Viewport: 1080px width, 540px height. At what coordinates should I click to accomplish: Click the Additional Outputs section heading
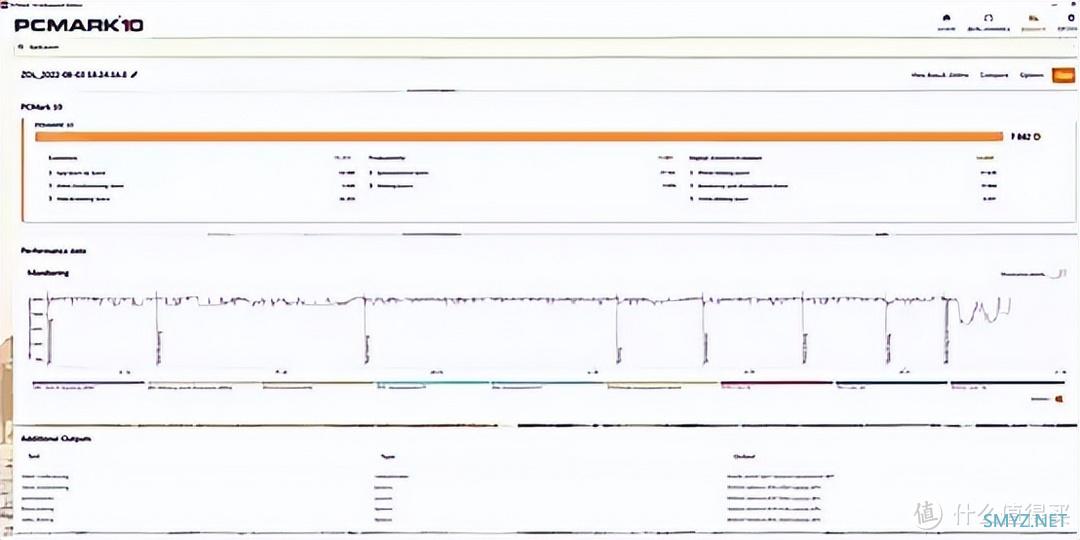(56, 438)
